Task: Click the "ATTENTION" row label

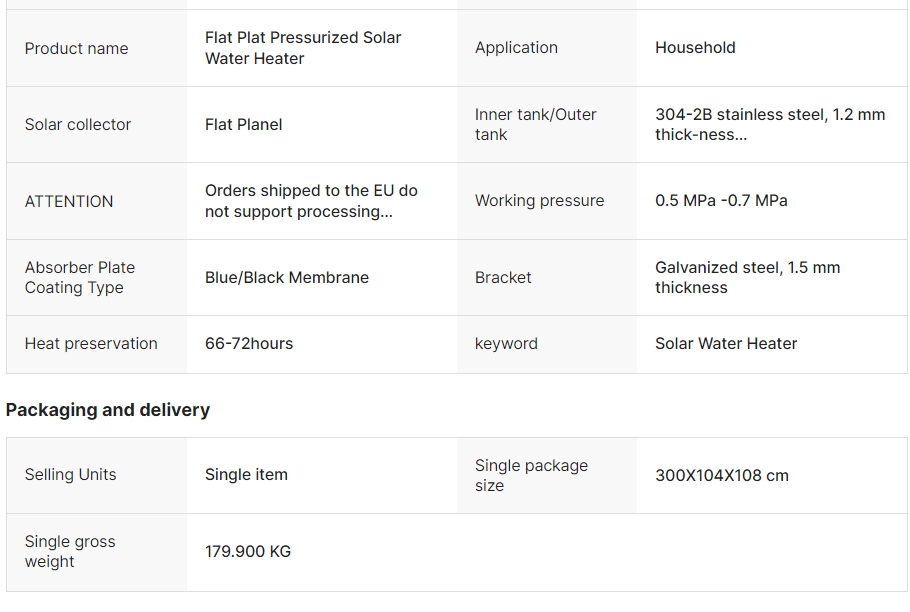Action: pyautogui.click(x=69, y=201)
